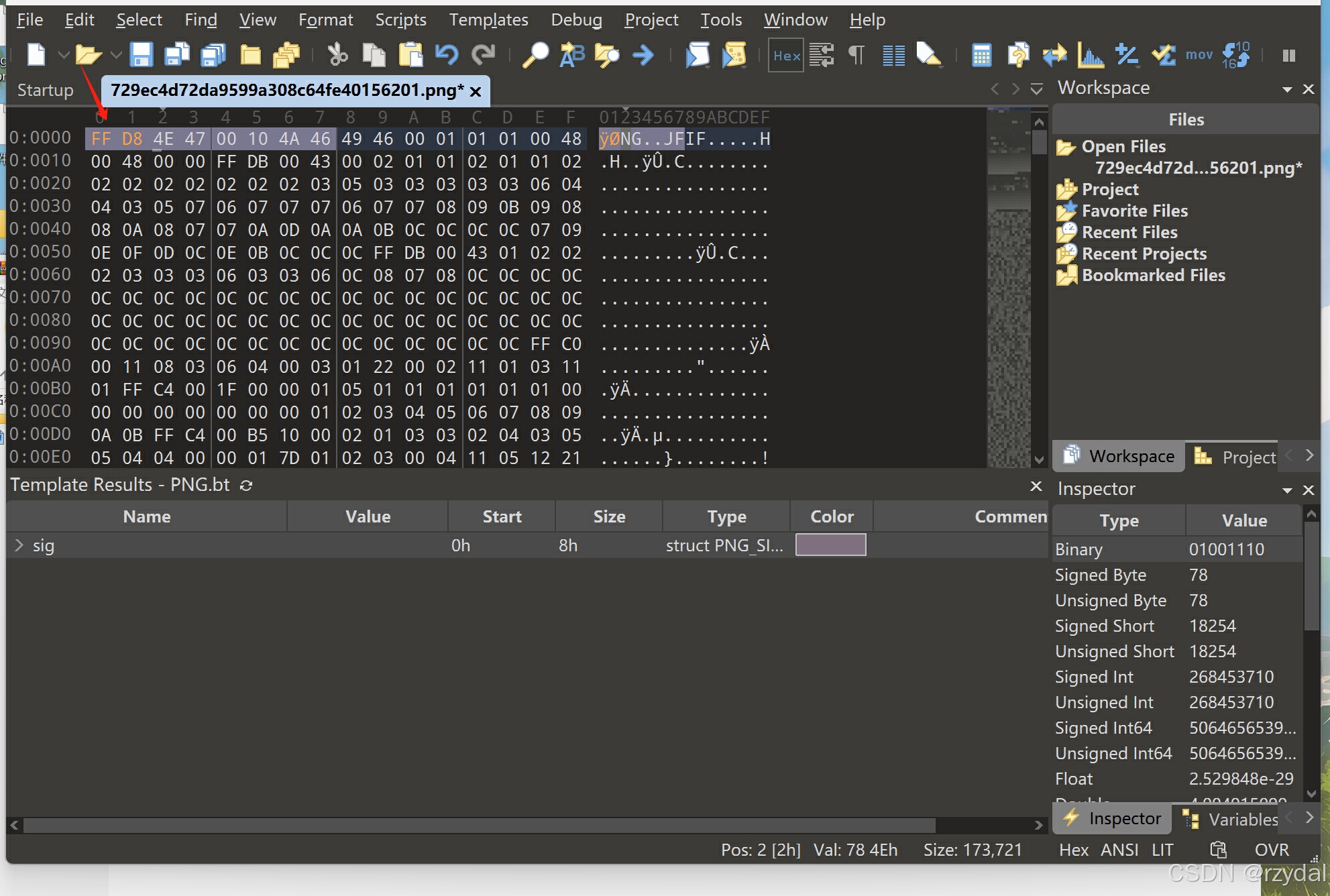The height and width of the screenshot is (896, 1330).
Task: Open the Workspace panel dropdown arrow
Action: pos(1286,89)
